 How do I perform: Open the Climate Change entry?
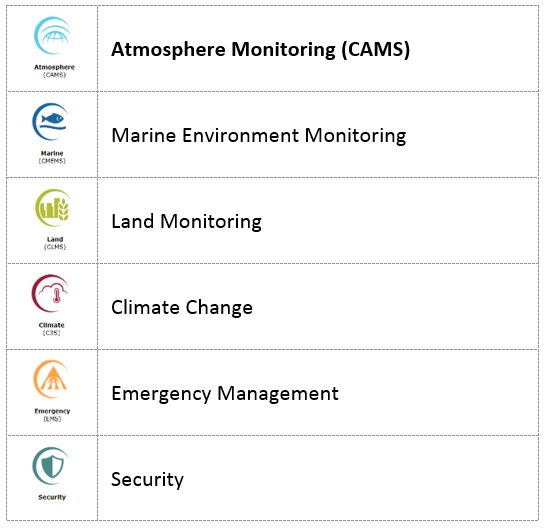(x=182, y=307)
